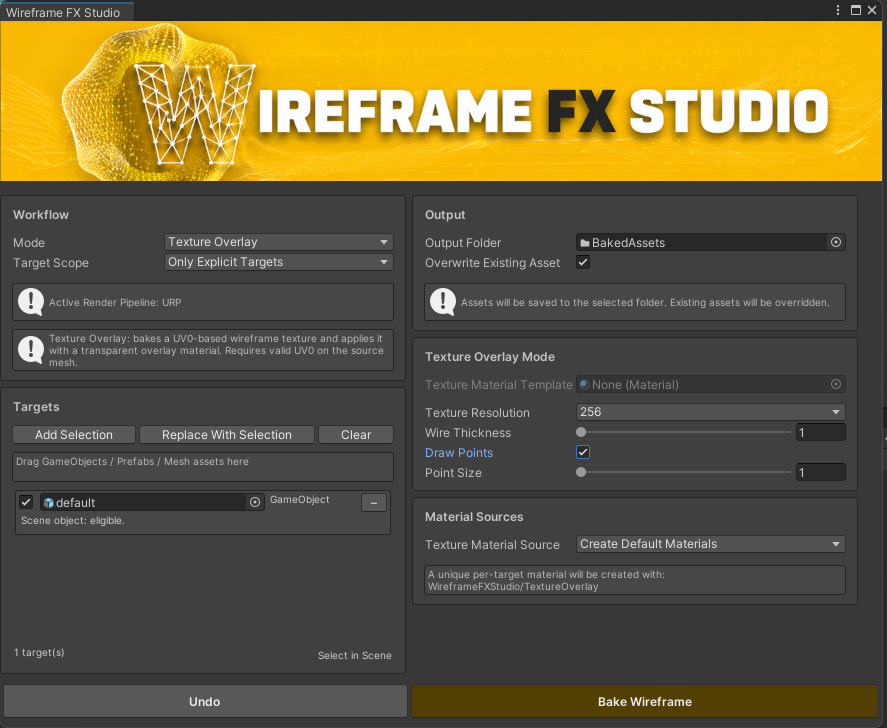Image resolution: width=887 pixels, height=728 pixels.
Task: Open the Mode dropdown showing Texture Overlay
Action: [278, 242]
